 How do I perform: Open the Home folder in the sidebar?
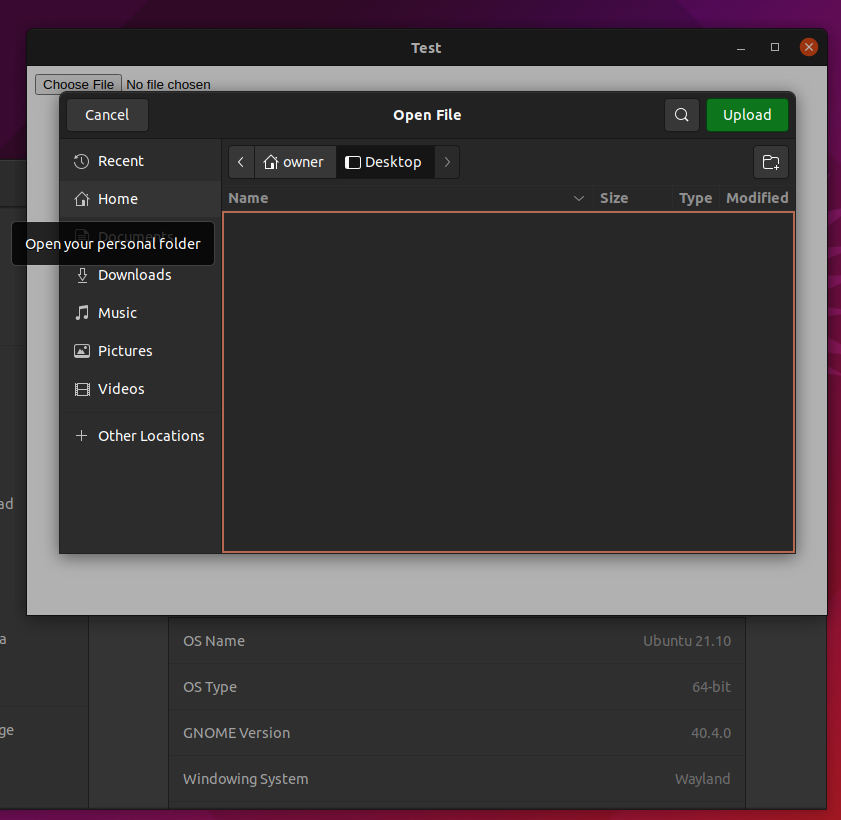pos(141,199)
